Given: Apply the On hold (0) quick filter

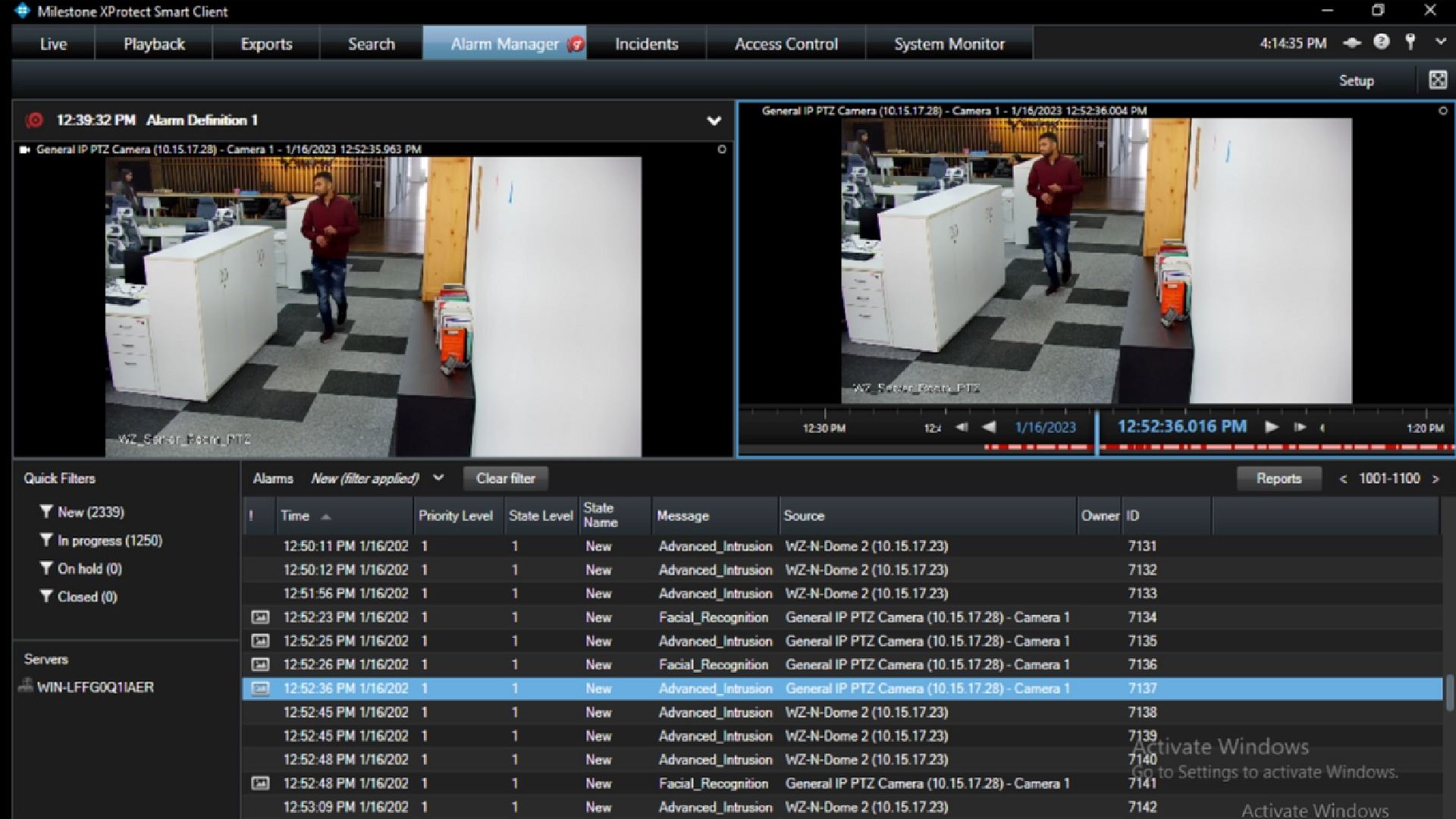Looking at the screenshot, I should point(80,568).
